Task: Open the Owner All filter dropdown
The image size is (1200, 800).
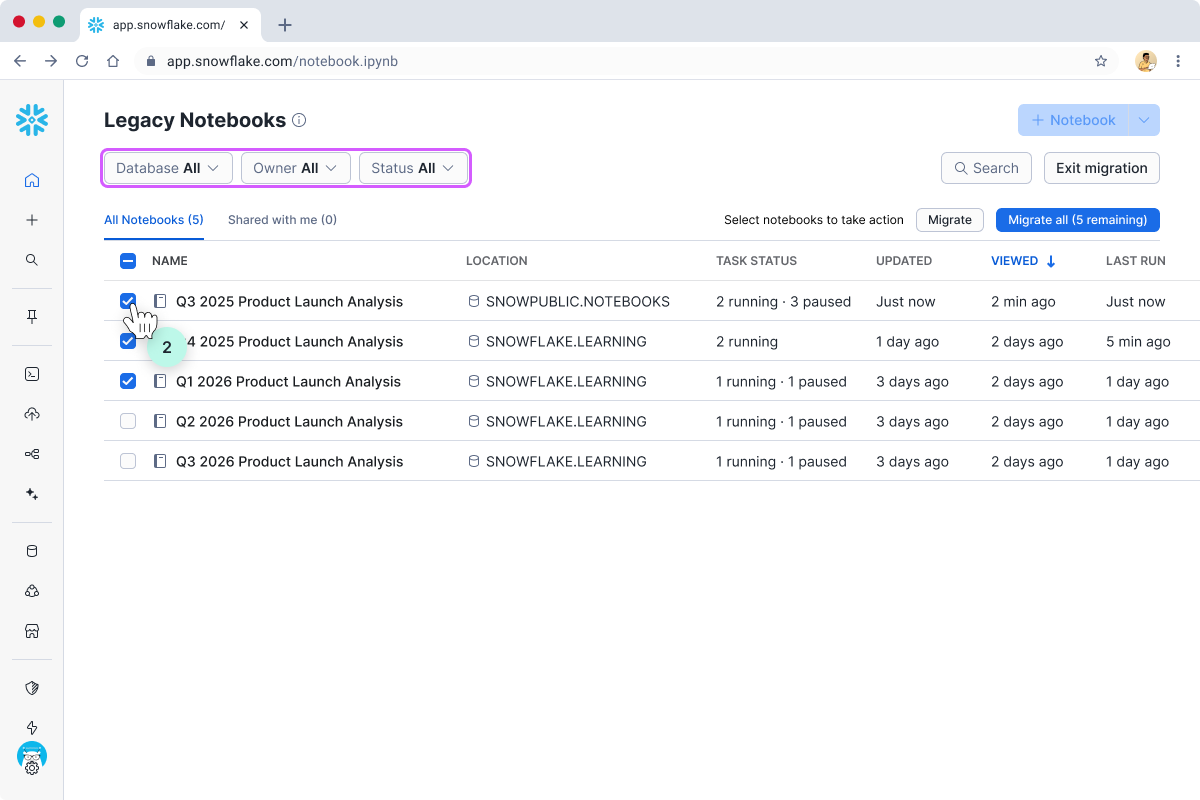Action: 296,168
